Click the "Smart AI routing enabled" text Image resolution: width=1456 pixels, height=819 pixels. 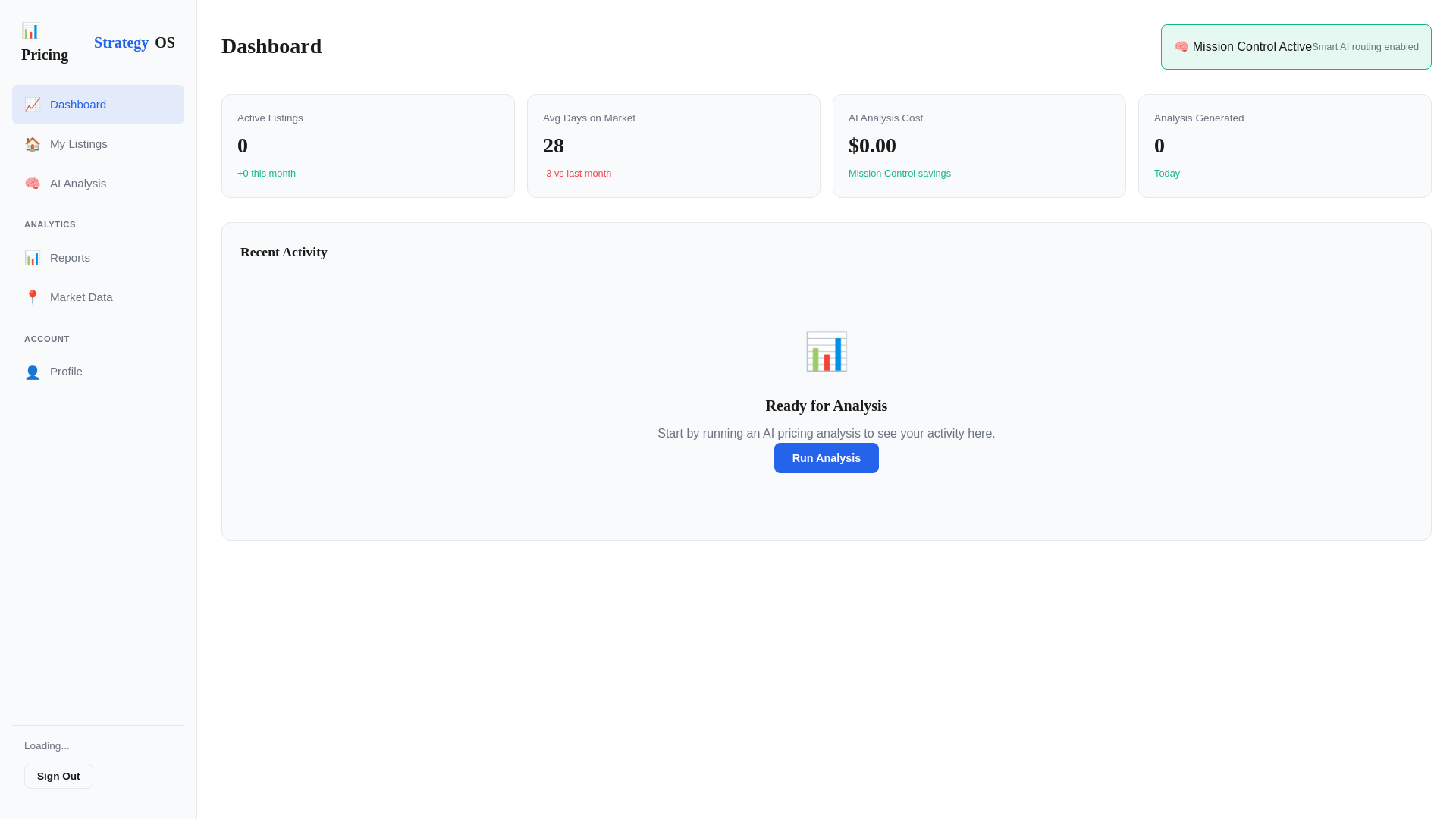(x=1365, y=47)
